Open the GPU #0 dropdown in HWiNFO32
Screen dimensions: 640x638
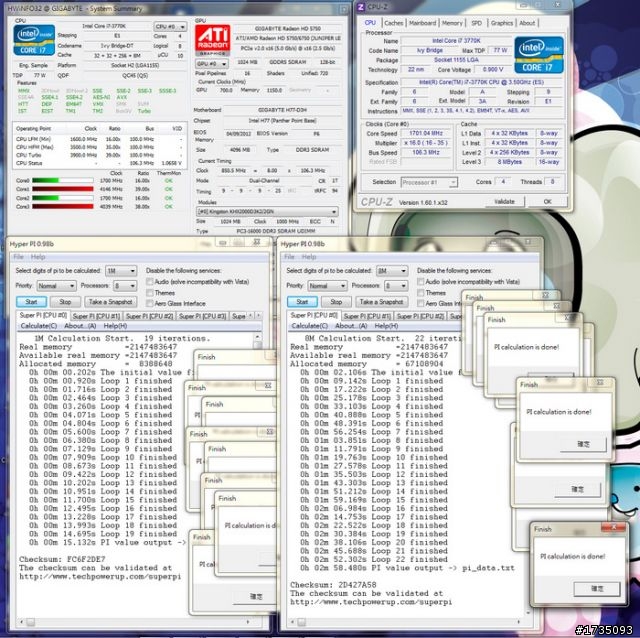point(211,64)
